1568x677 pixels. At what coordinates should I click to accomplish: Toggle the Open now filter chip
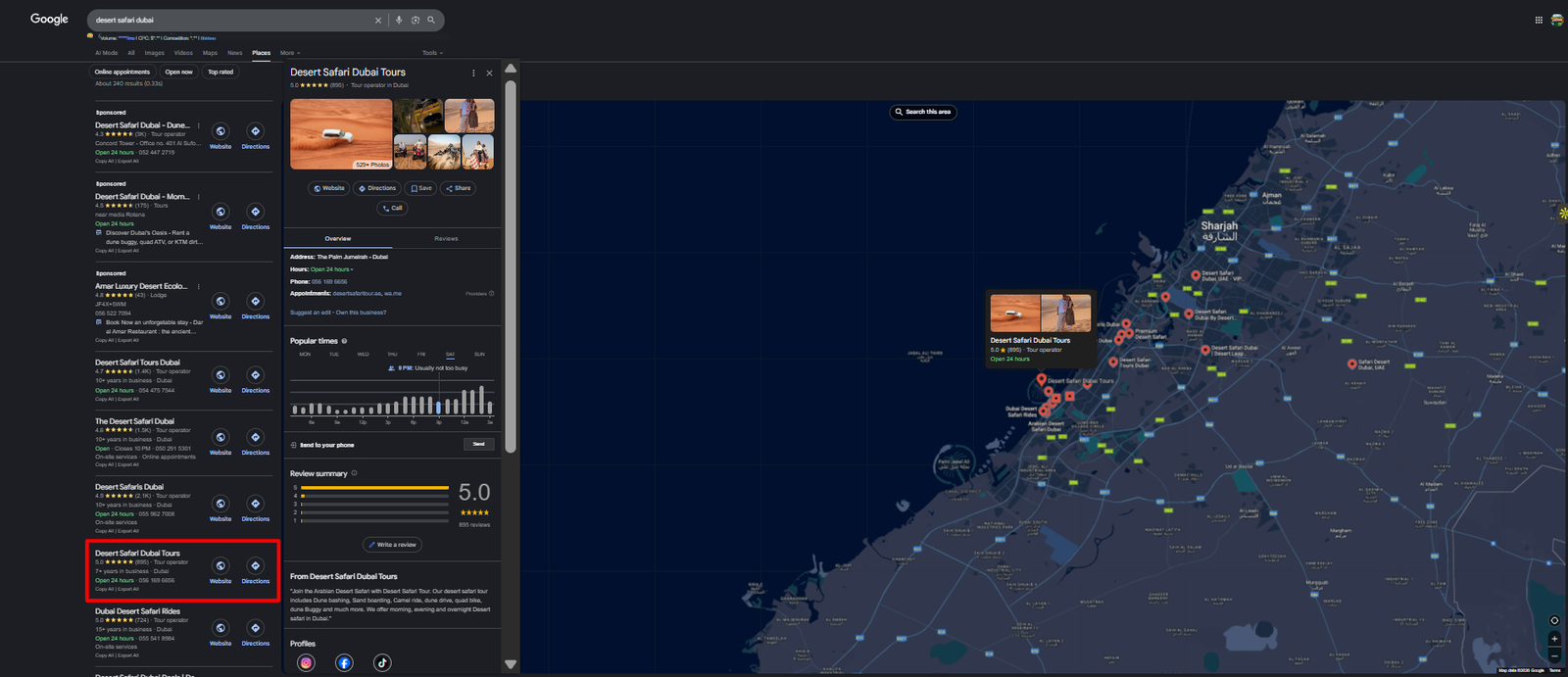178,72
